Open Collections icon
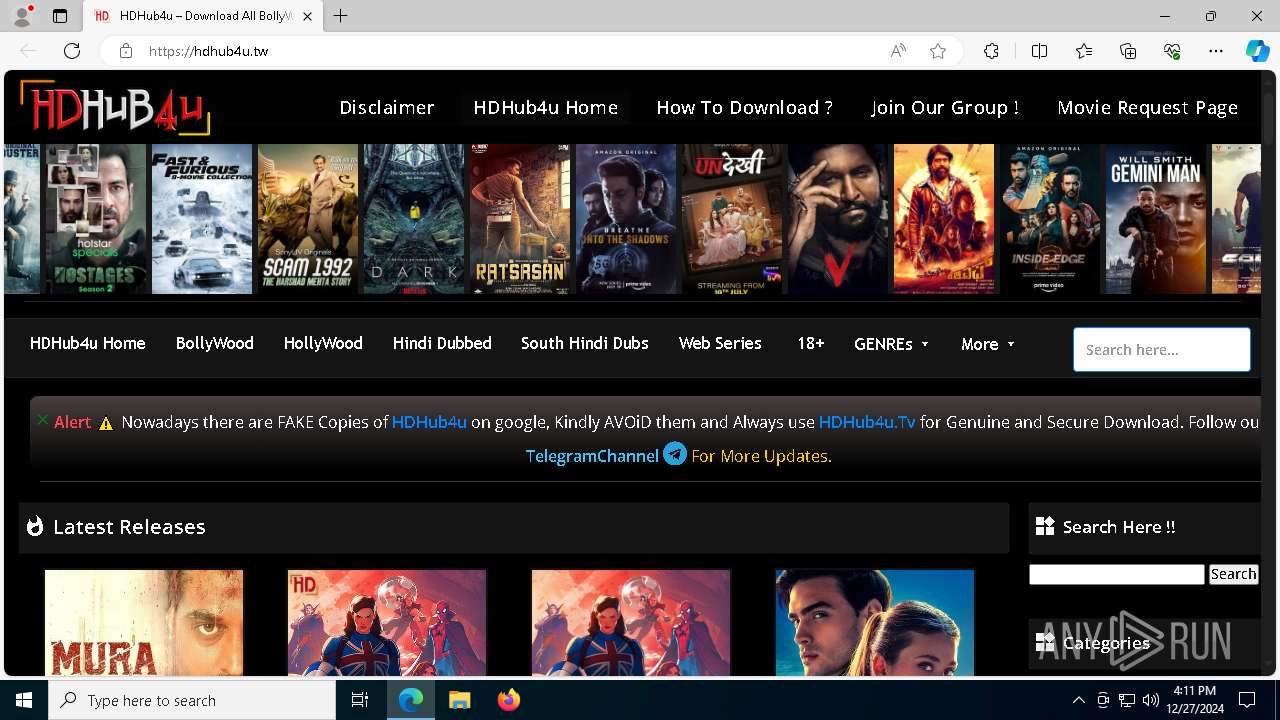This screenshot has height=720, width=1280. tap(1128, 51)
